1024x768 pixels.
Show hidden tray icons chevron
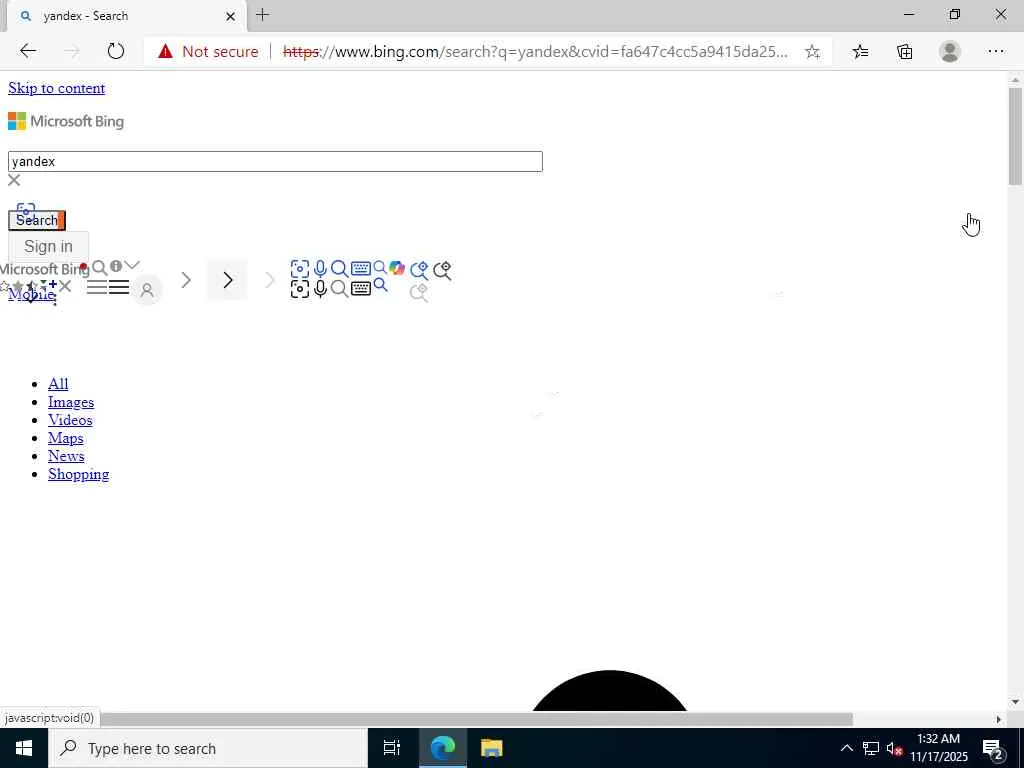846,748
